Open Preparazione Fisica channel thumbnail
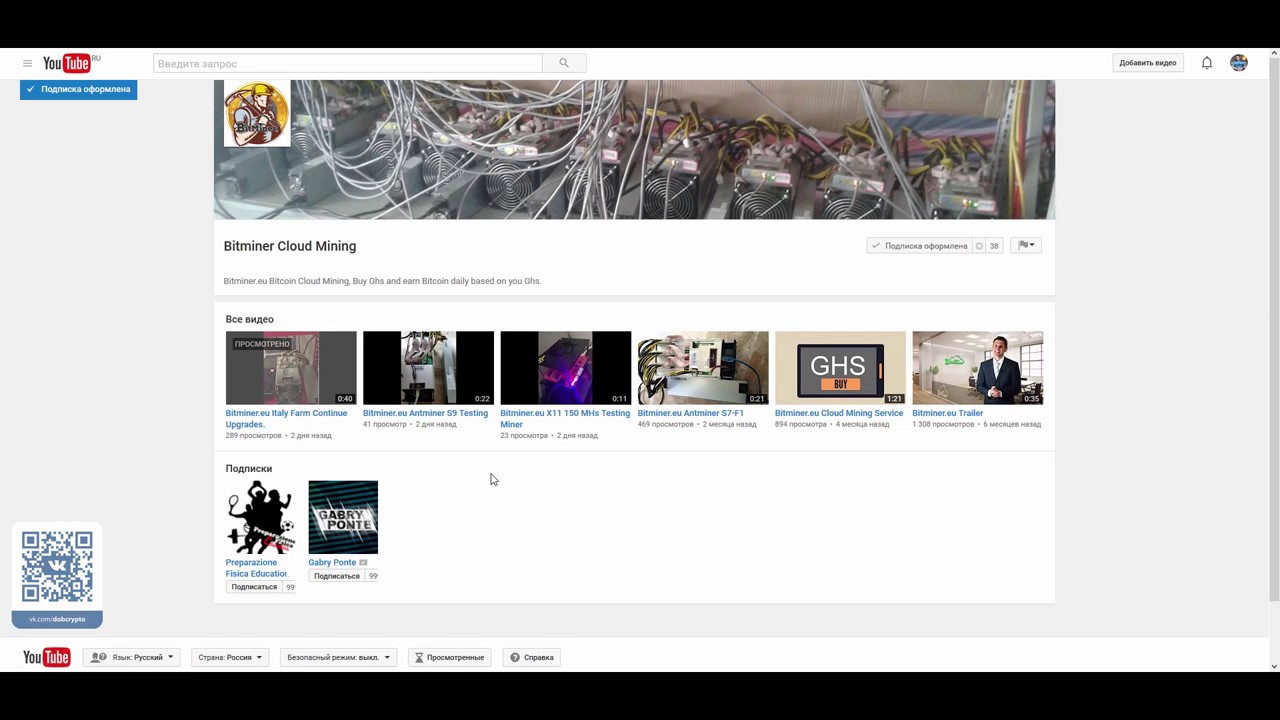 [x=260, y=517]
